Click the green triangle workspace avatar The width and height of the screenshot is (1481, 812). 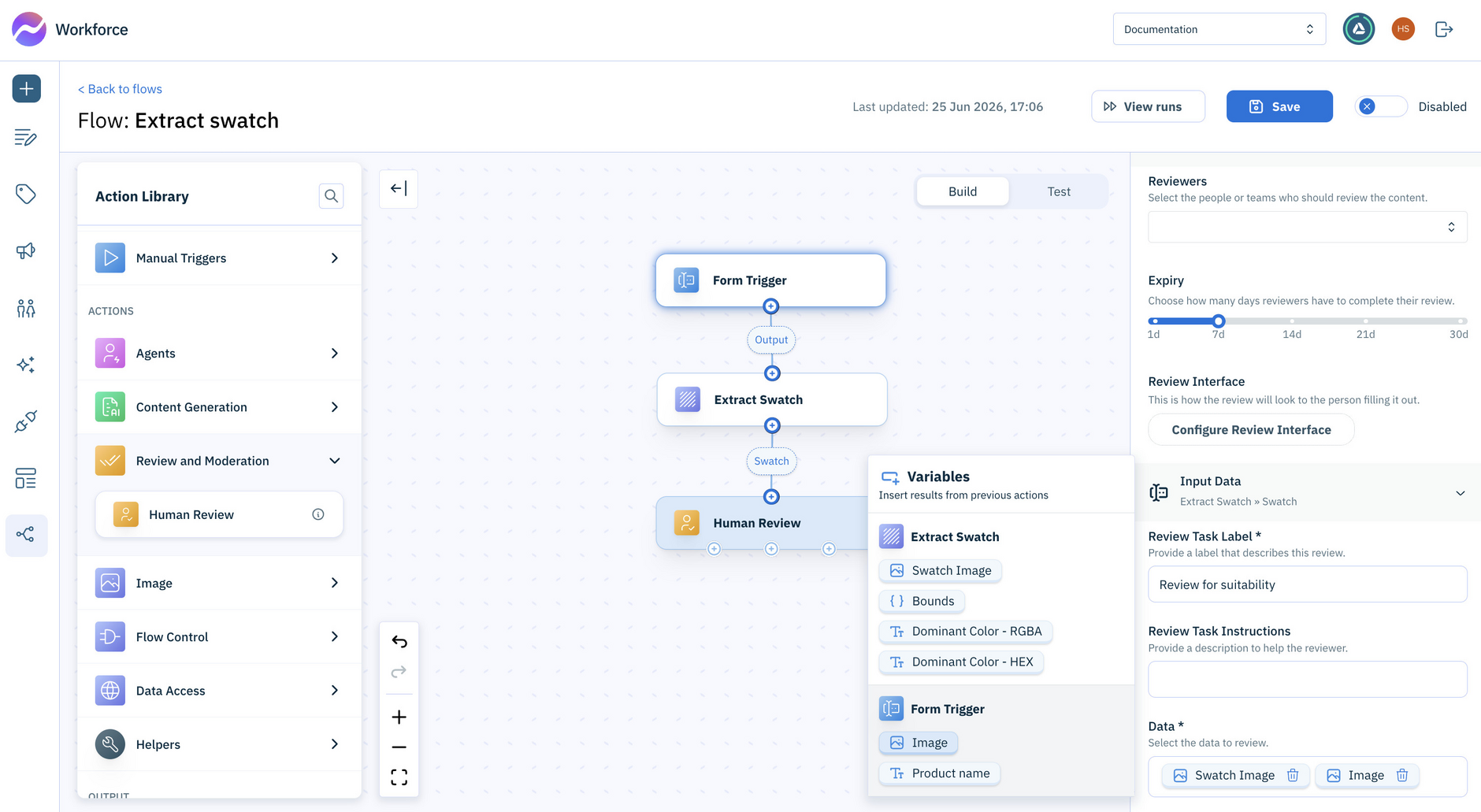(x=1359, y=29)
